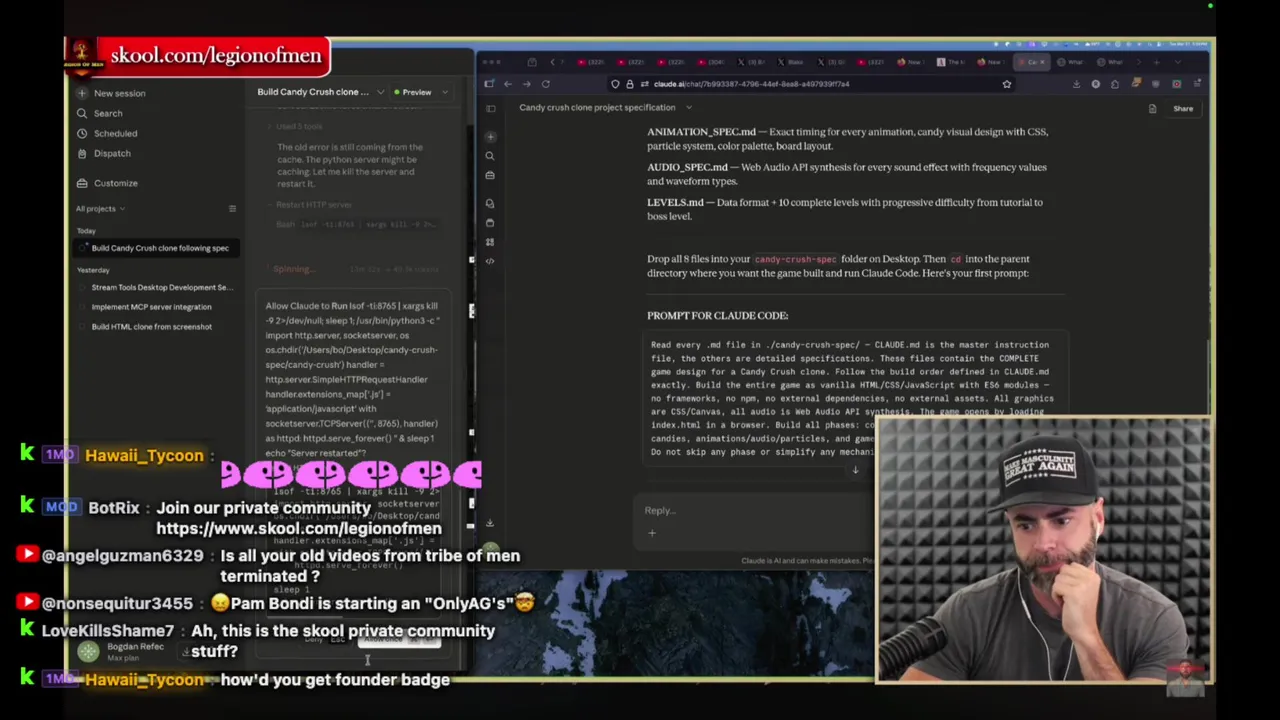Expand the All projects filter dropdown
The height and width of the screenshot is (720, 1280).
[100, 209]
